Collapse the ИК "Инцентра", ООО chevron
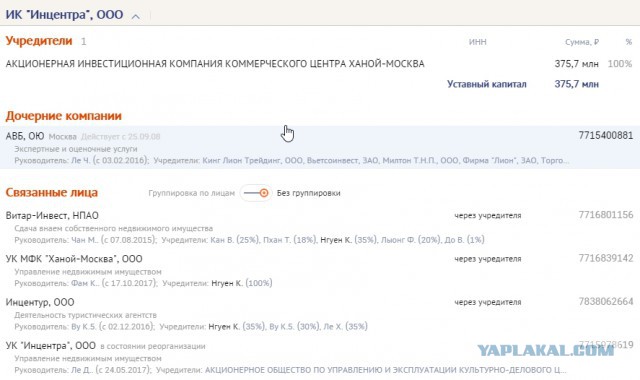Image resolution: width=640 pixels, height=380 pixels. point(136,16)
